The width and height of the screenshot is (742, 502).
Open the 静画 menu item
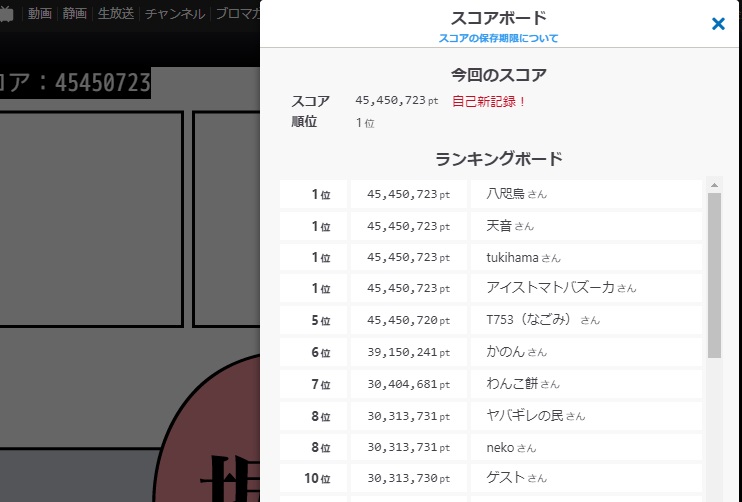[x=75, y=13]
